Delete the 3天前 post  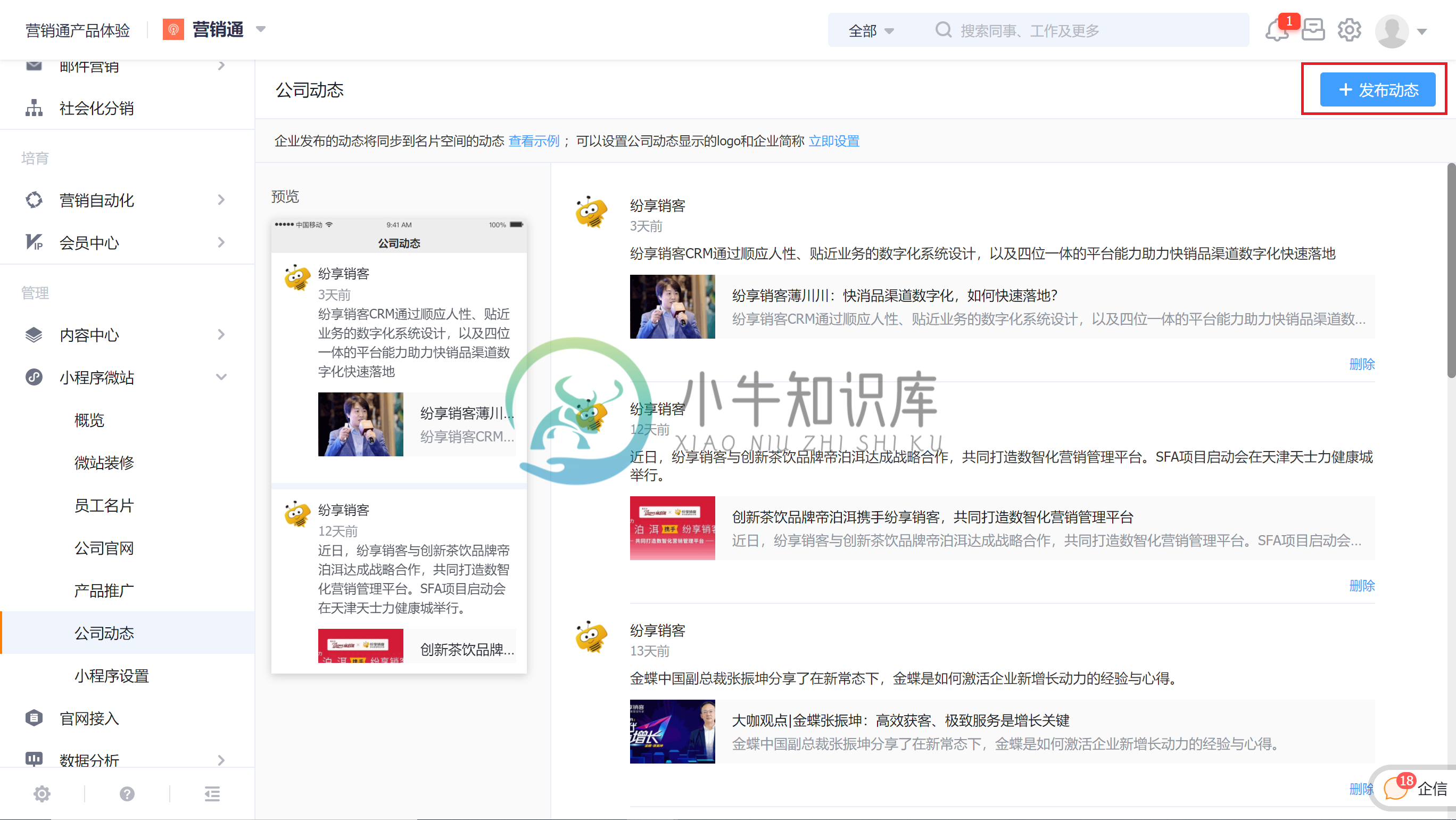(1362, 364)
